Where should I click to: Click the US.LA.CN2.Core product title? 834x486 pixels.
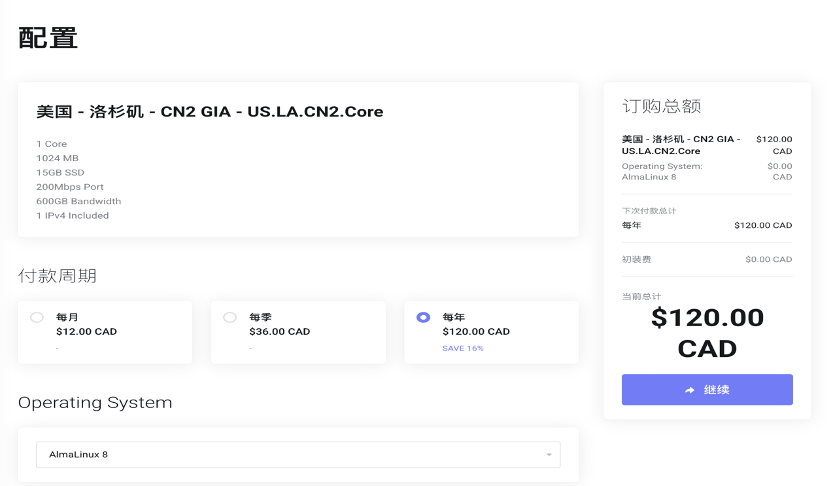tap(210, 112)
